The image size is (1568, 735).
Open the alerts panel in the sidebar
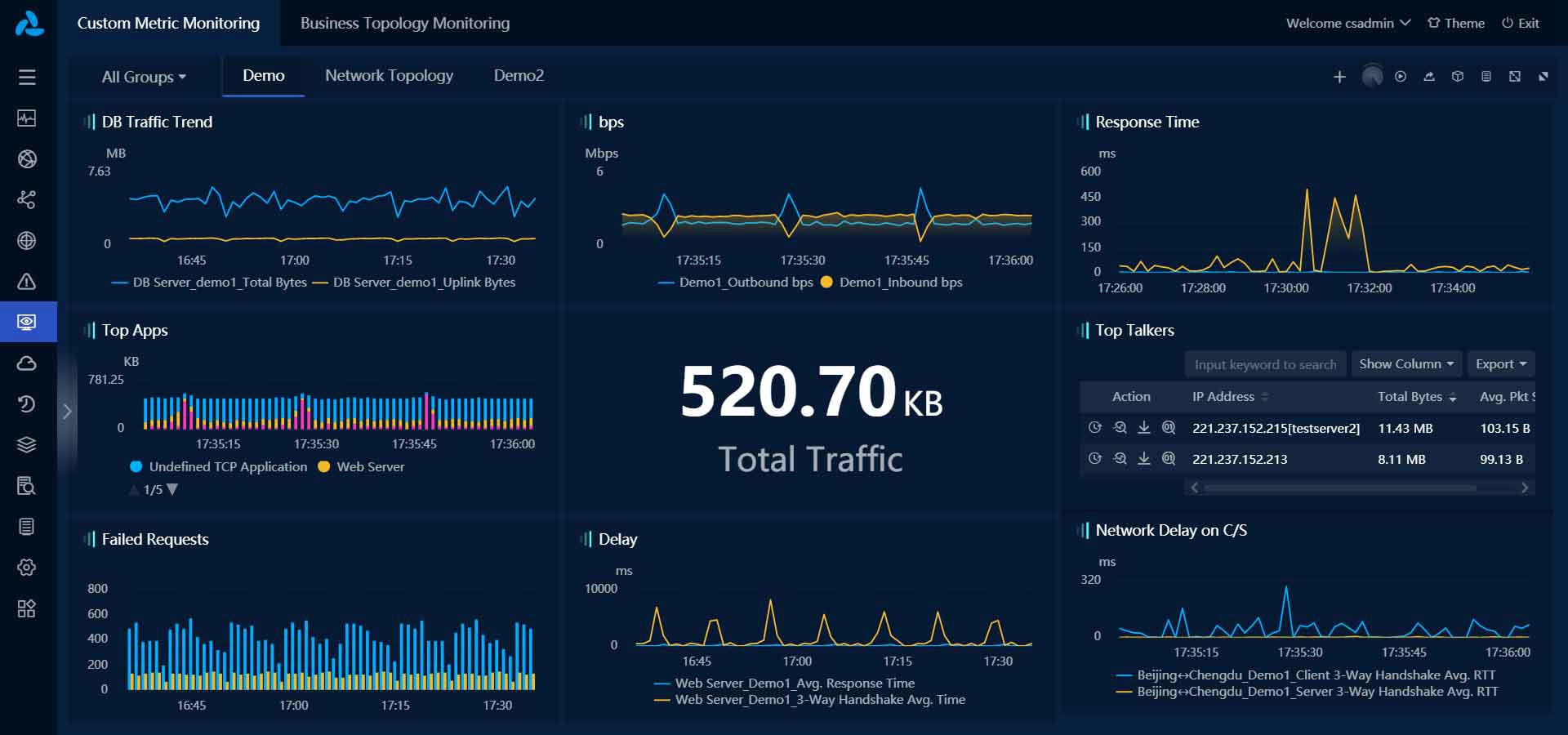pos(27,281)
